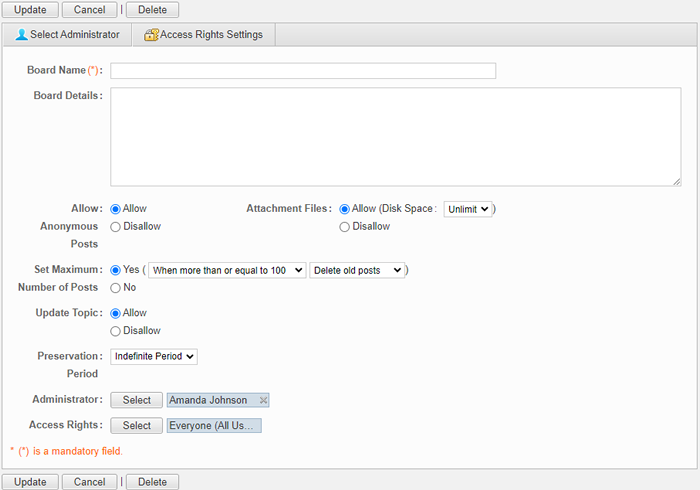
Task: Click the top Update button
Action: 30,10
